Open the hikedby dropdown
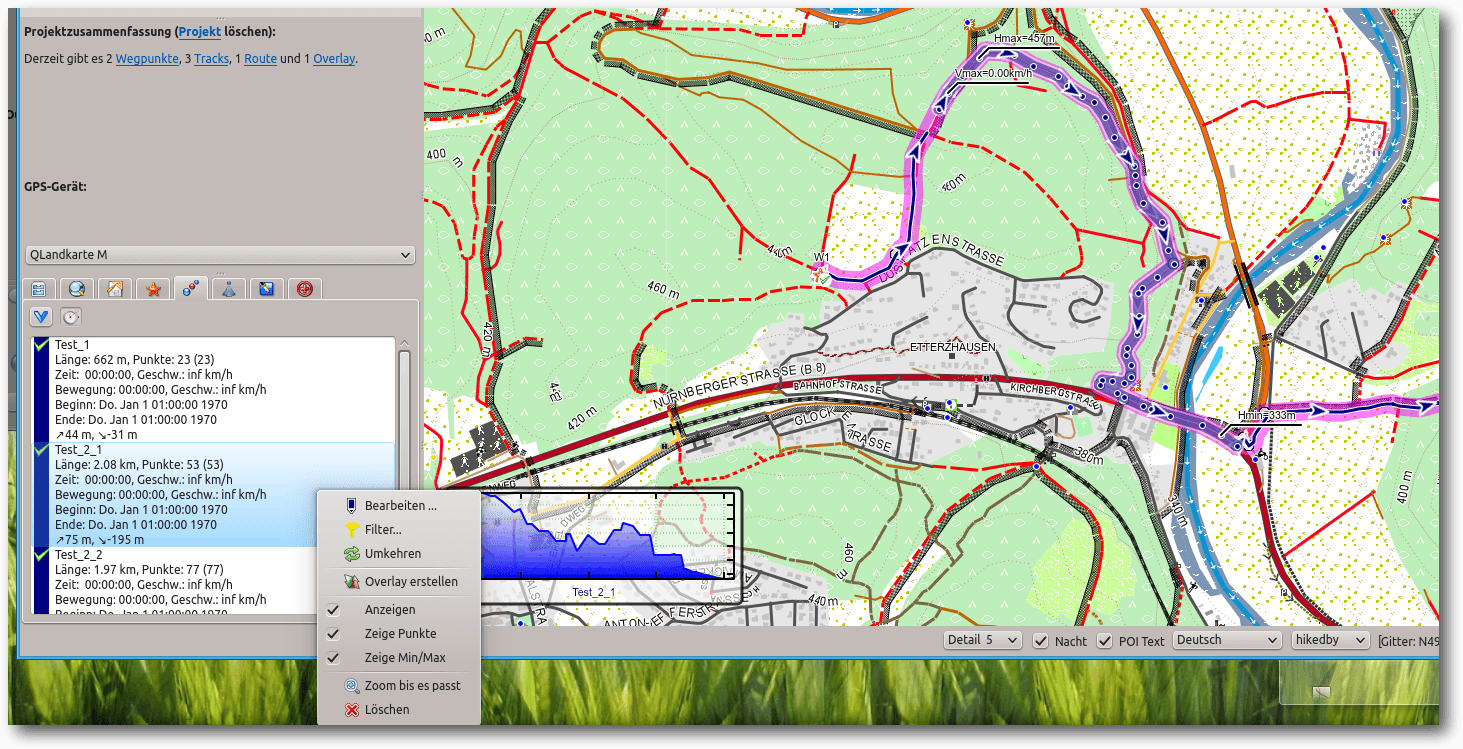1463x749 pixels. 1330,640
